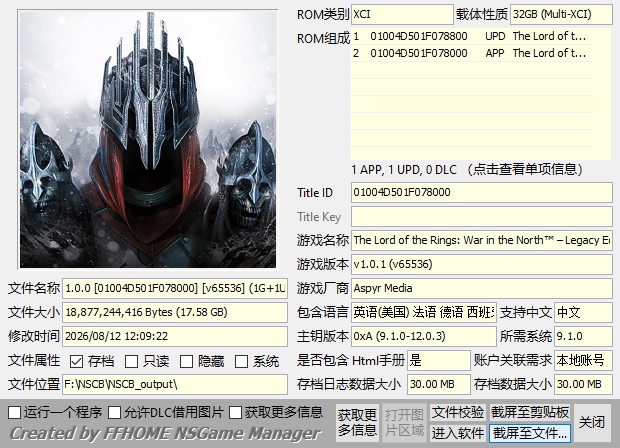The width and height of the screenshot is (620, 448).
Task: Click the empty Title Key field
Action: [482, 217]
